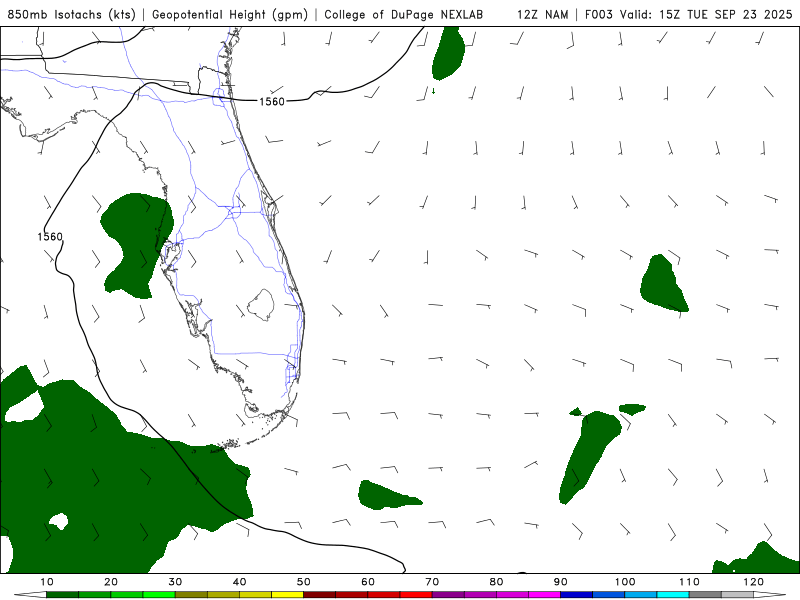Viewport: 800px width, 600px height.
Task: Click the darkest green swatch at colorbar start
Action: [62, 595]
